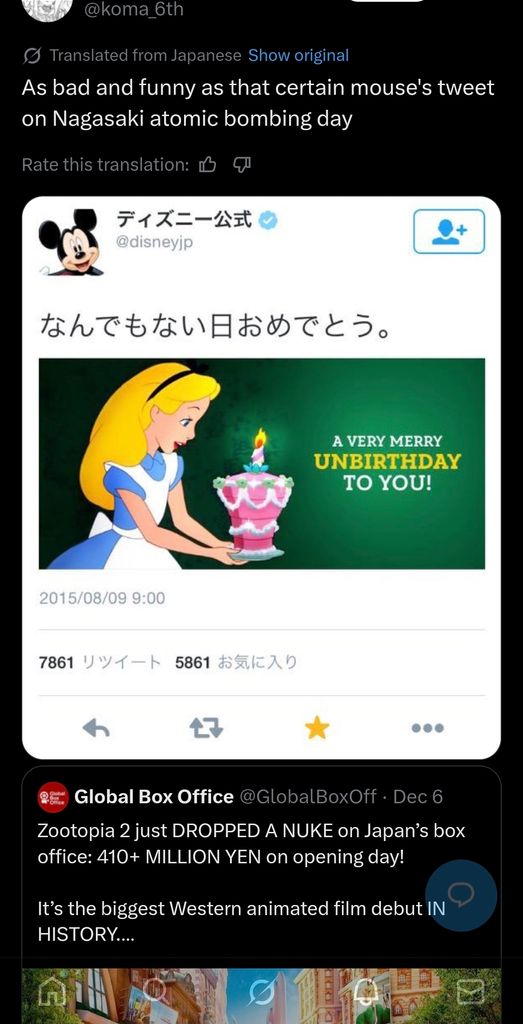The width and height of the screenshot is (523, 1024).
Task: Tap the Mickey Mouse profile avatar
Action: click(x=69, y=242)
